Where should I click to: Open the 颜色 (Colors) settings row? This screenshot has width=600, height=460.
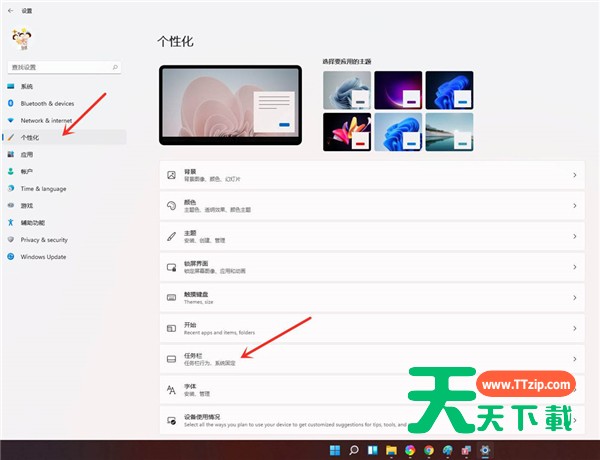pyautogui.click(x=372, y=206)
